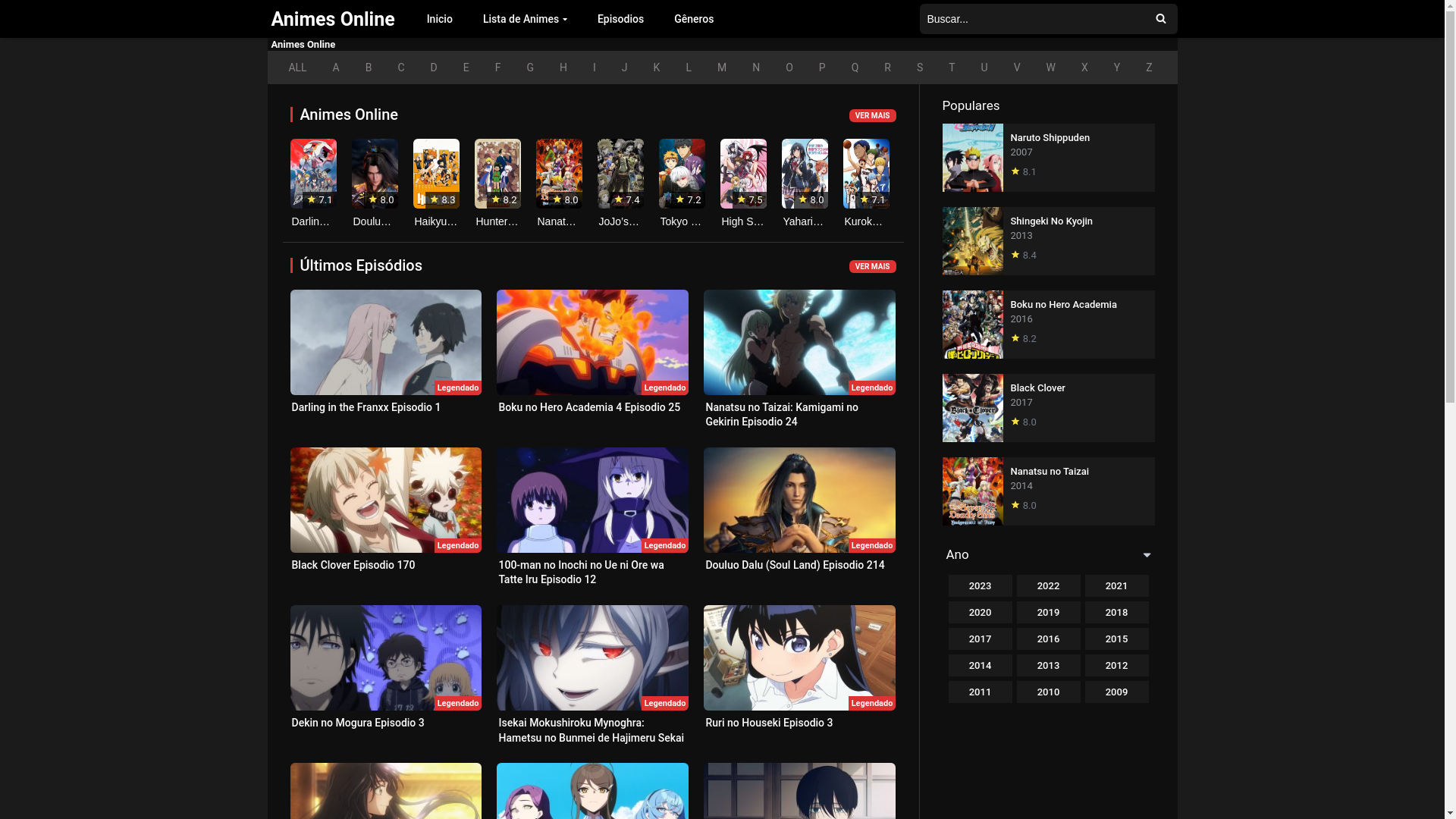Viewport: 1456px width, 819px height.
Task: Select the ALL alphabet filter
Action: (x=297, y=67)
